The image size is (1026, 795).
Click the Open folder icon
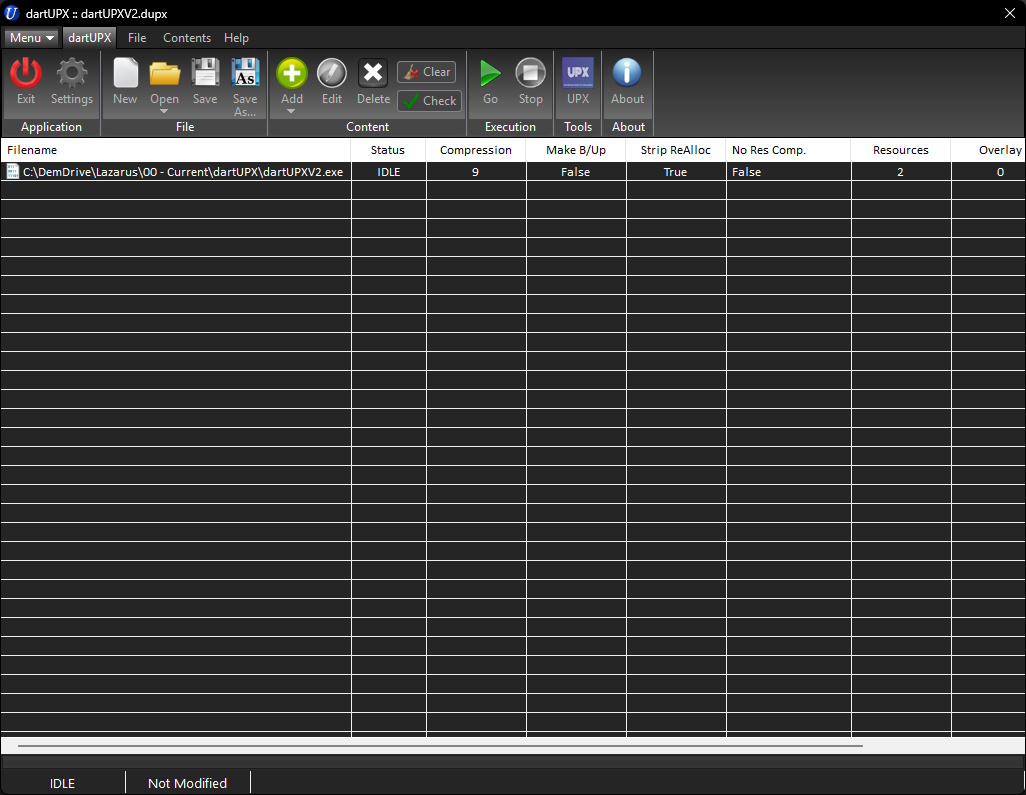(x=164, y=73)
